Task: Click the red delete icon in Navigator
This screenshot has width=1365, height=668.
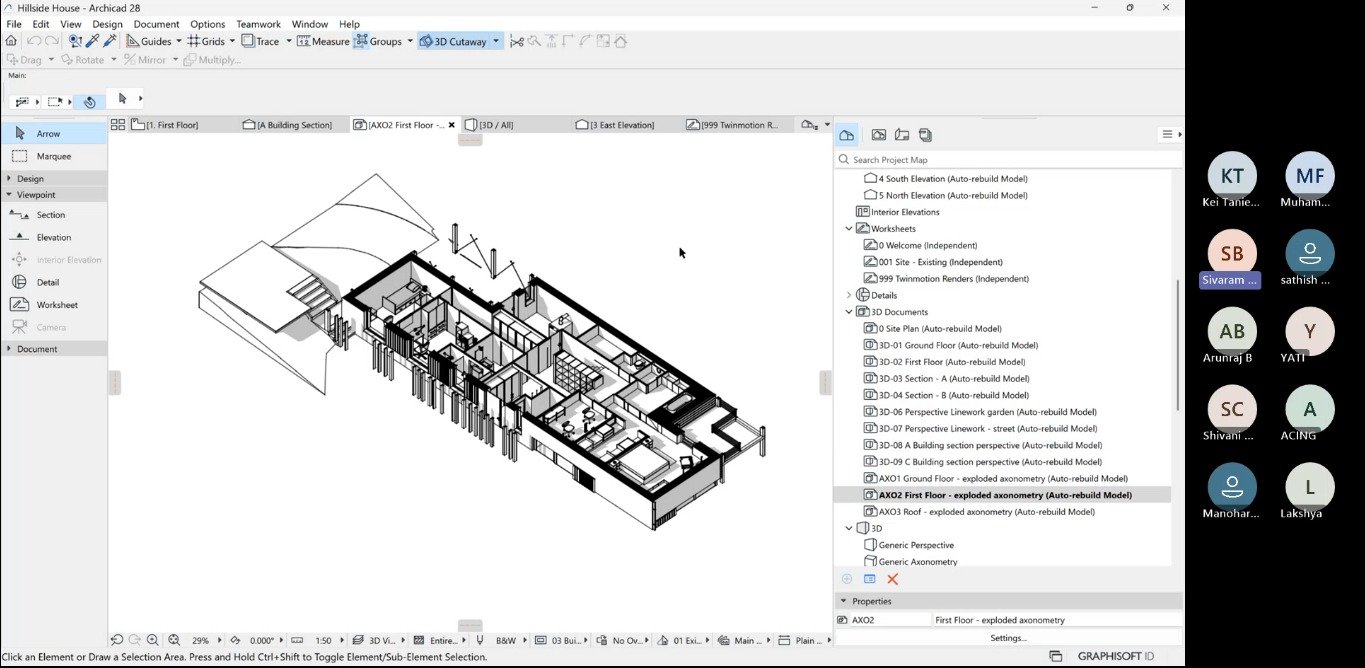Action: 893,579
